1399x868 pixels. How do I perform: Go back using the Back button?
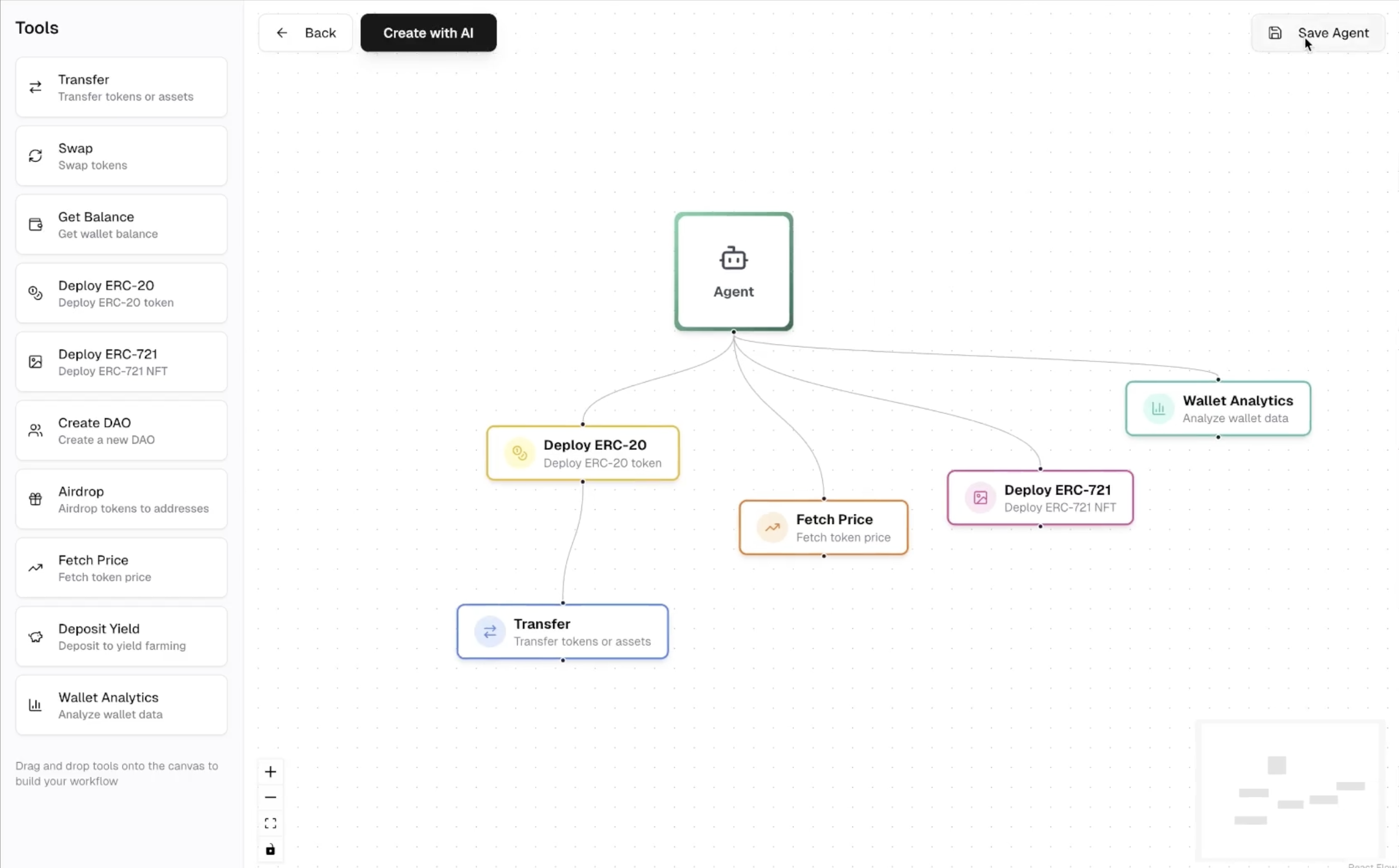[305, 33]
